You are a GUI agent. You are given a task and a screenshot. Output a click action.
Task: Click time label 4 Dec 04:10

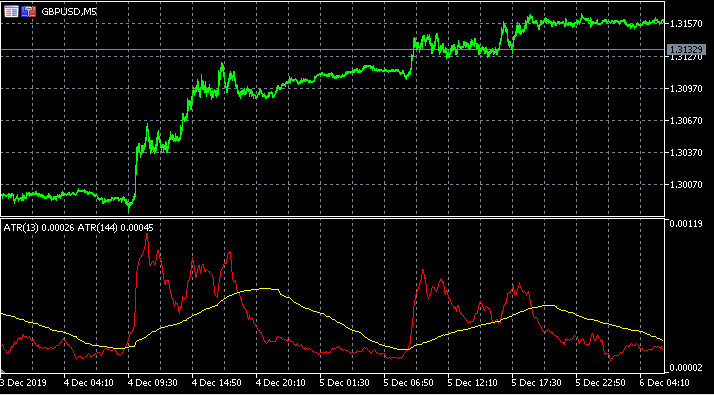[88, 383]
